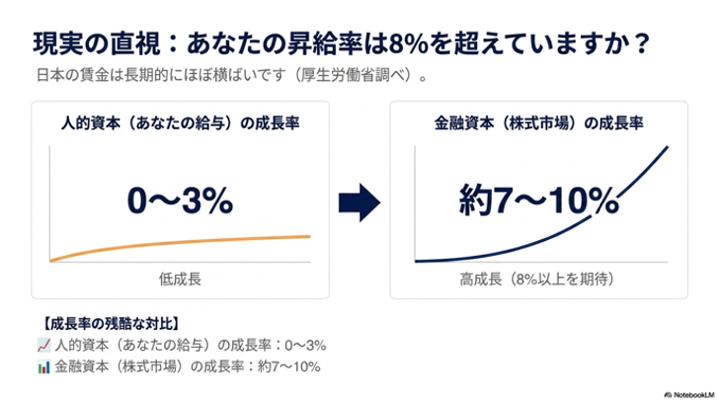The image size is (720, 405).
Task: Click the subtitle mentioning 厚生労働省調べ
Action: [x=232, y=75]
